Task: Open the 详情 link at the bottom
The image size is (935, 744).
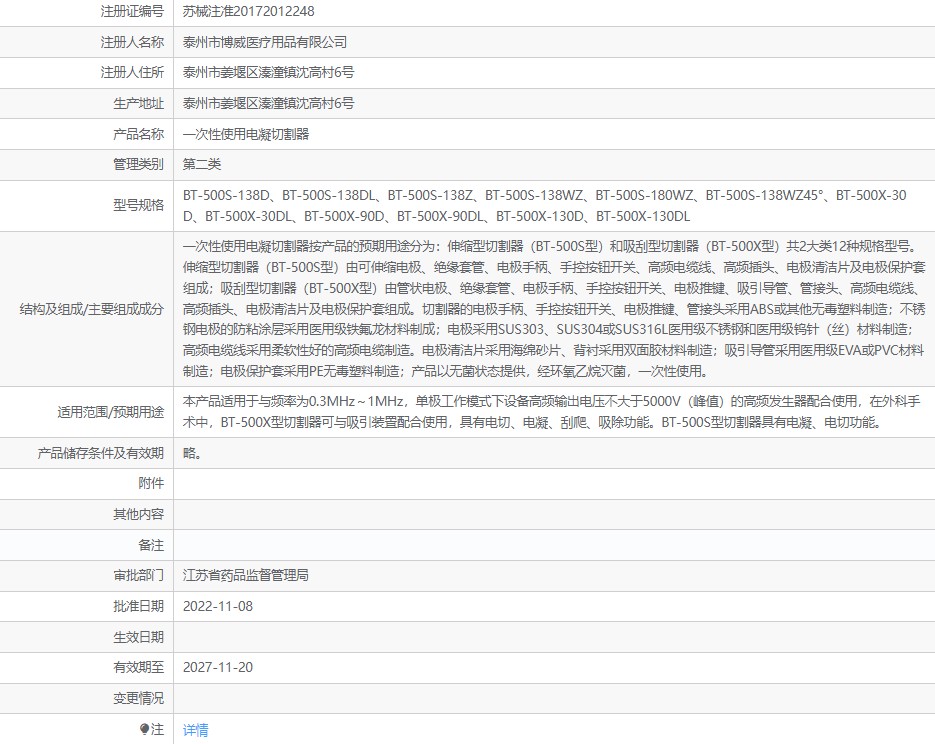Action: click(x=196, y=730)
